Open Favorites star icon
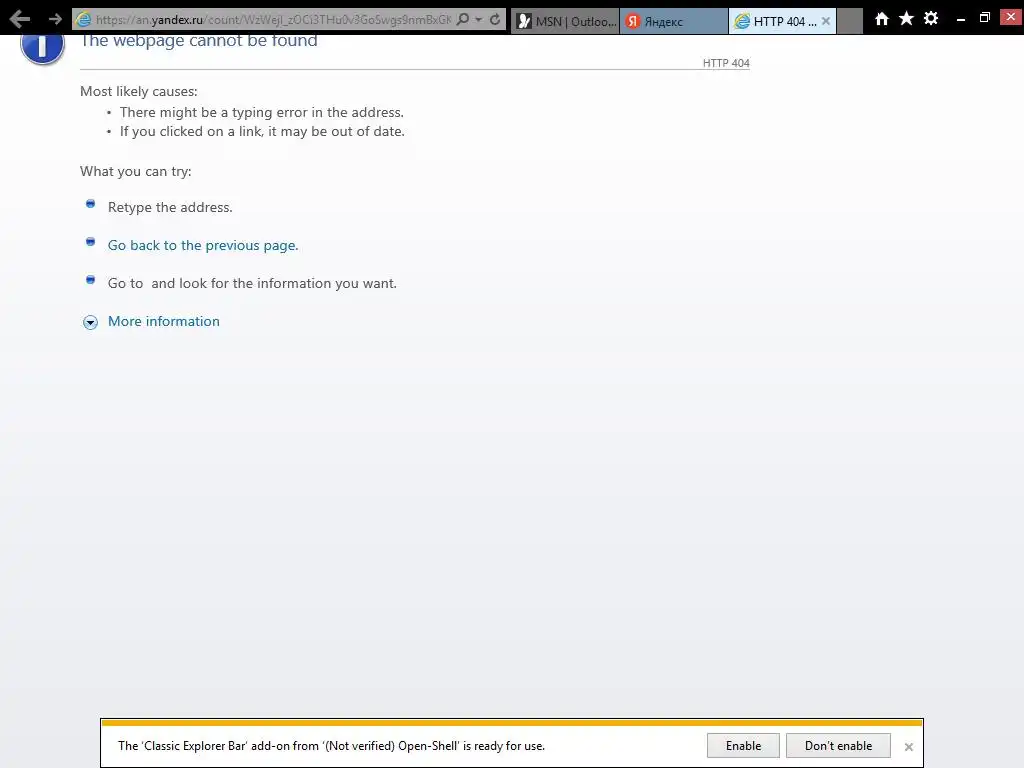Viewport: 1024px width, 768px height. tap(906, 18)
